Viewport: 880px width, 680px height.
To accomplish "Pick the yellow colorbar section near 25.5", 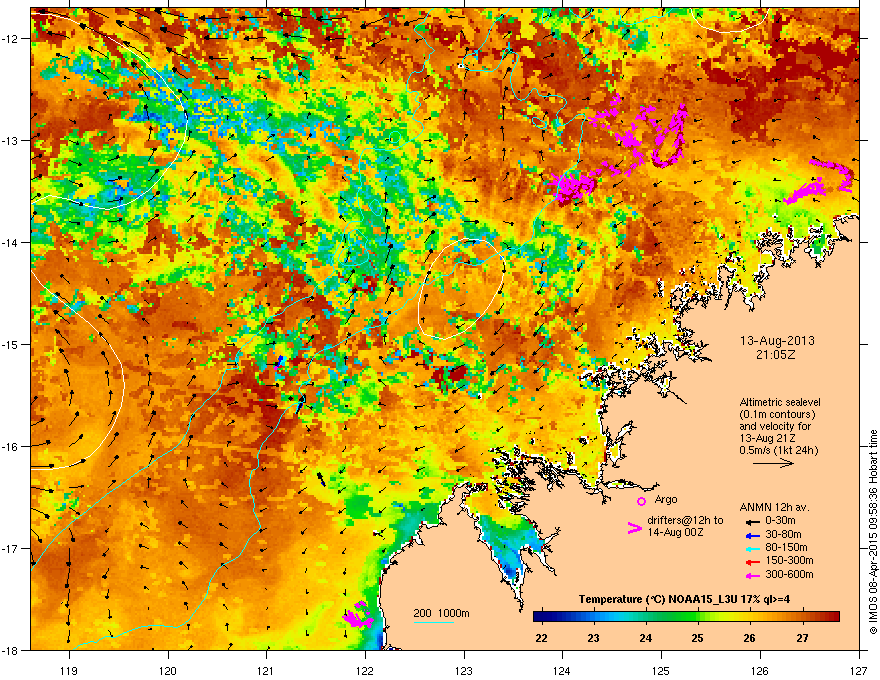I will pos(724,617).
